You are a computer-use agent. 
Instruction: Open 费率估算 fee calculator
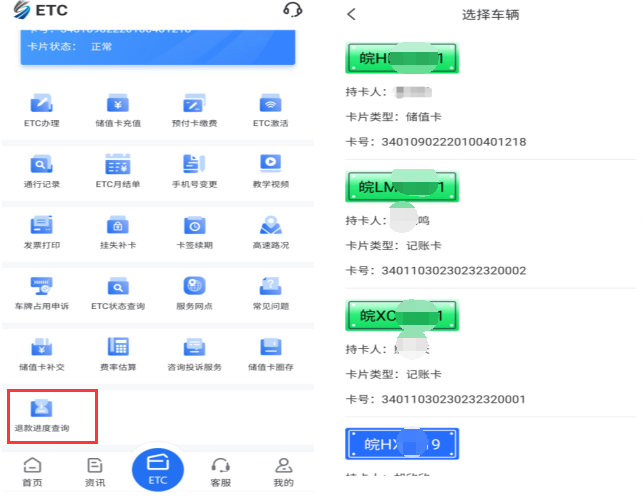118,353
